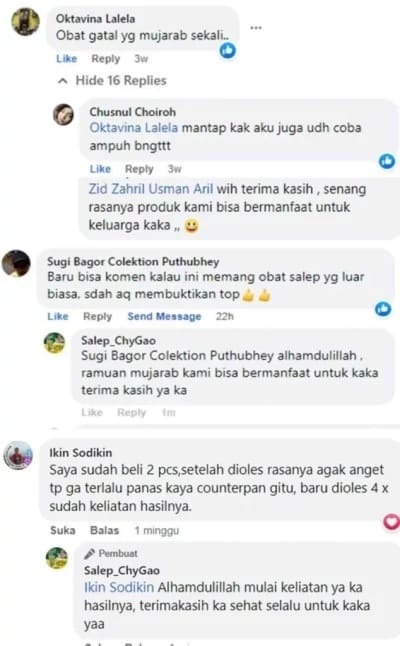
Task: Click Balas under Ikin Sodikin's comment
Action: pyautogui.click(x=105, y=530)
